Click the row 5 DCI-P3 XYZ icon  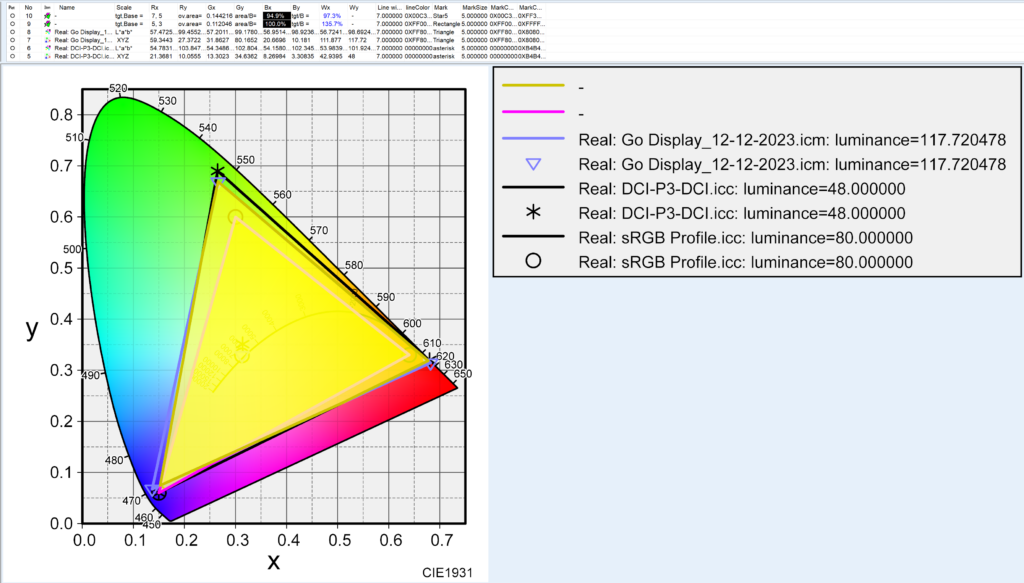[x=47, y=56]
